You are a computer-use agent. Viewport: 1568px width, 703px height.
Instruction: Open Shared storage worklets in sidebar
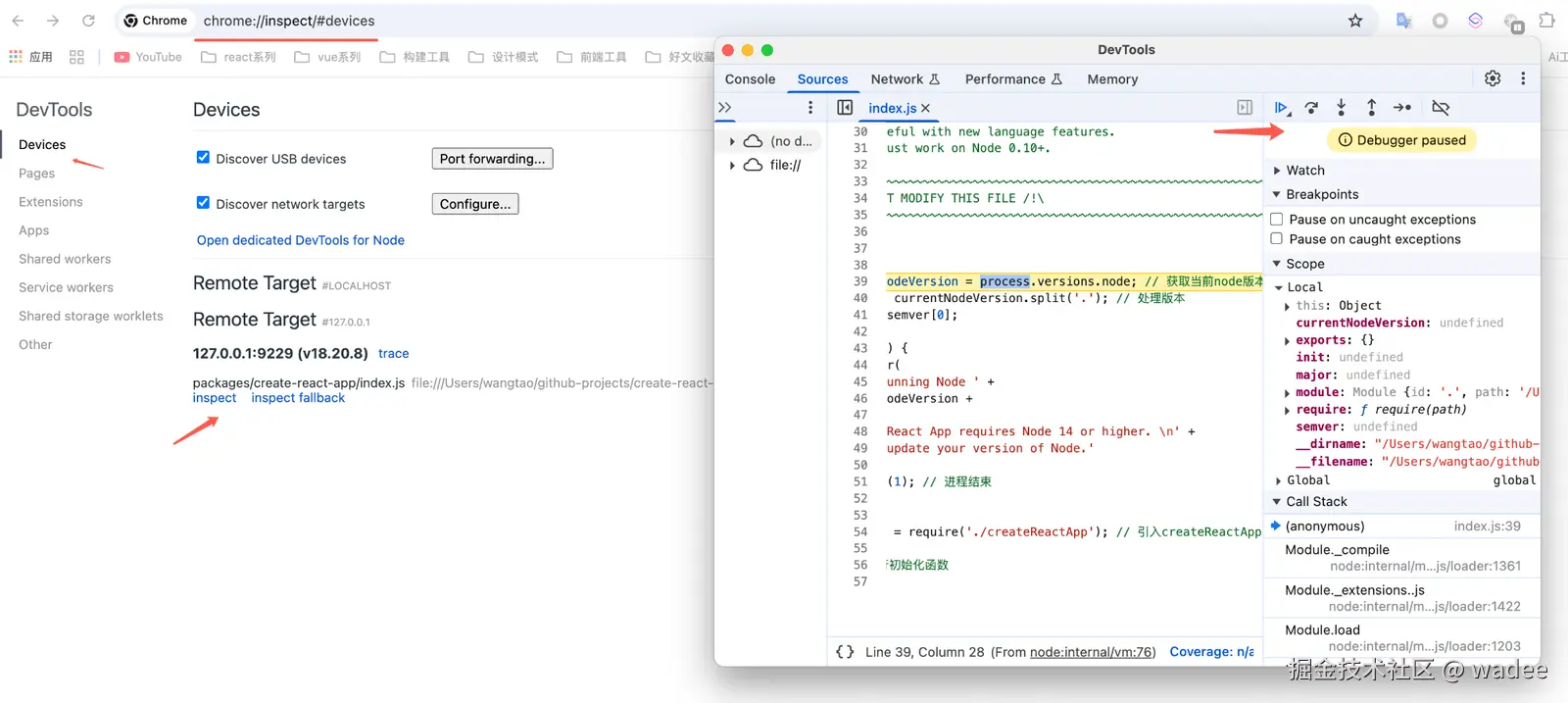[x=90, y=316]
